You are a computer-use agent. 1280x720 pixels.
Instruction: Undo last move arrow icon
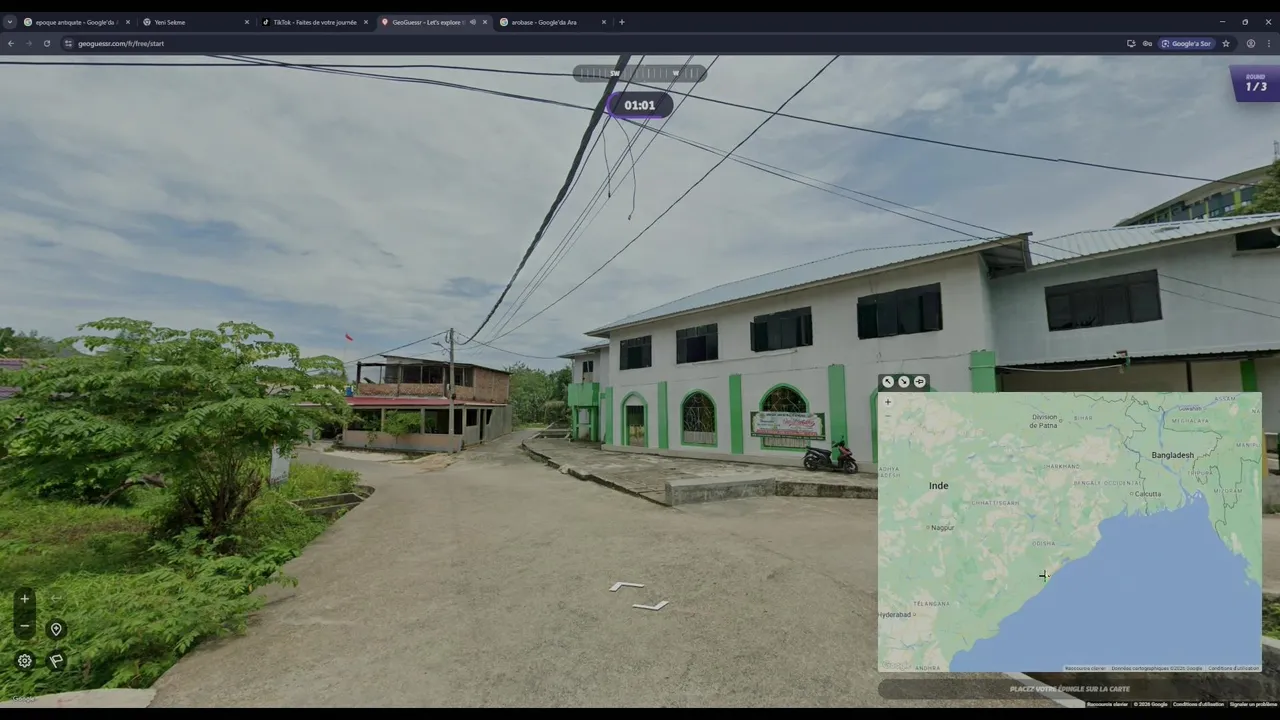56,599
